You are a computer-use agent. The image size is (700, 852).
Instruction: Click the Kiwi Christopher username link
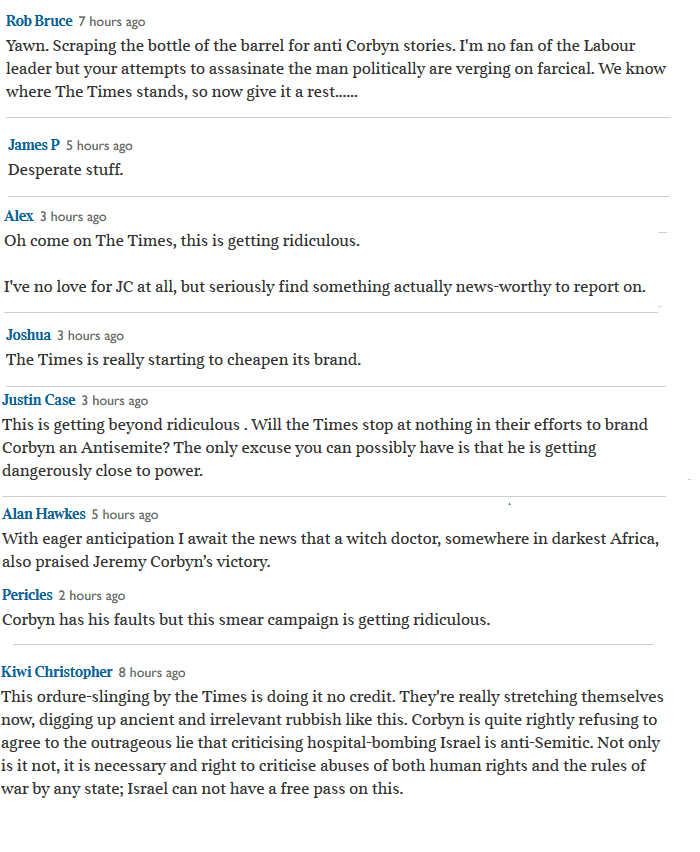pyautogui.click(x=57, y=672)
